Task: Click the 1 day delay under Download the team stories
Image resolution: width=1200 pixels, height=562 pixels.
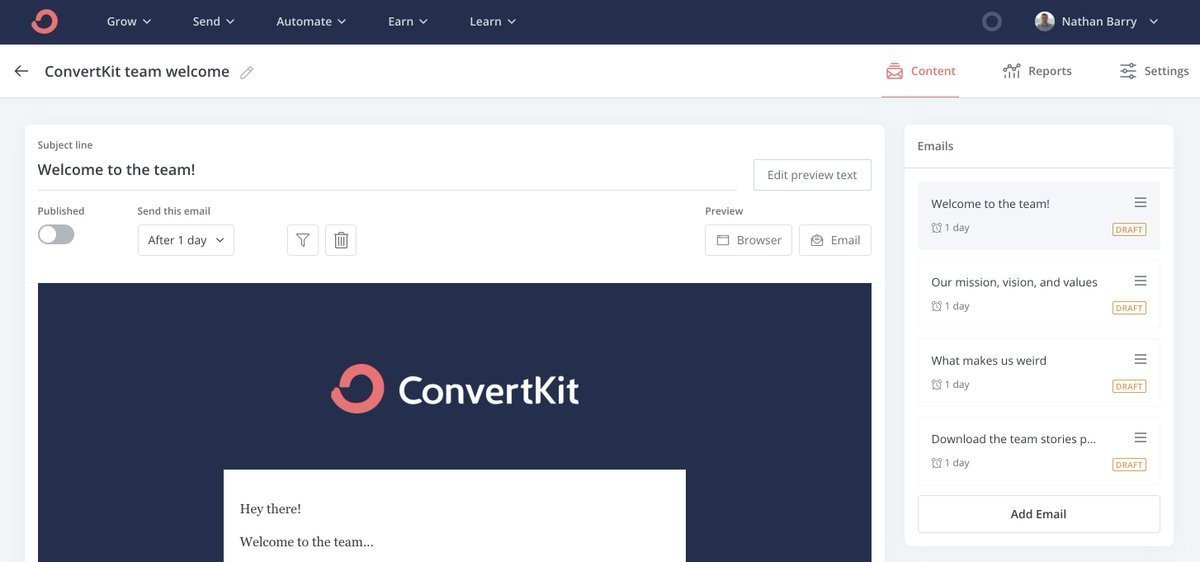Action: [951, 463]
